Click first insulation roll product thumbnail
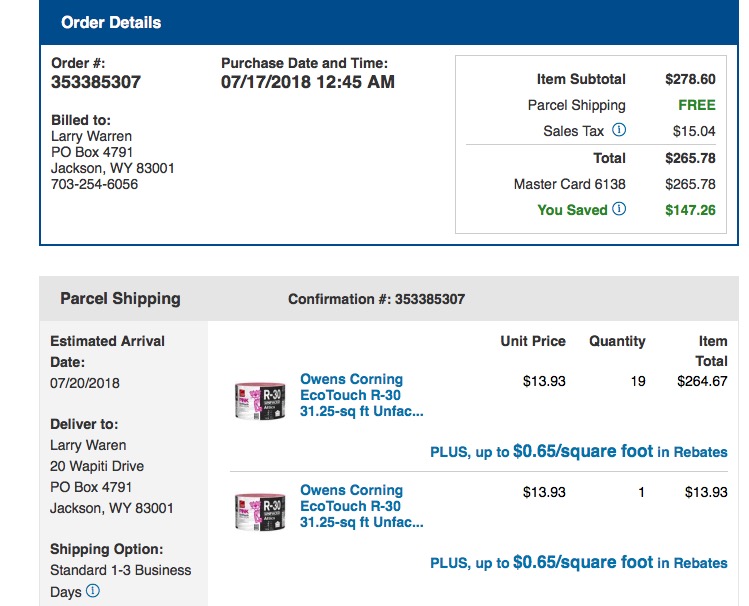The width and height of the screenshot is (749, 606). (260, 401)
